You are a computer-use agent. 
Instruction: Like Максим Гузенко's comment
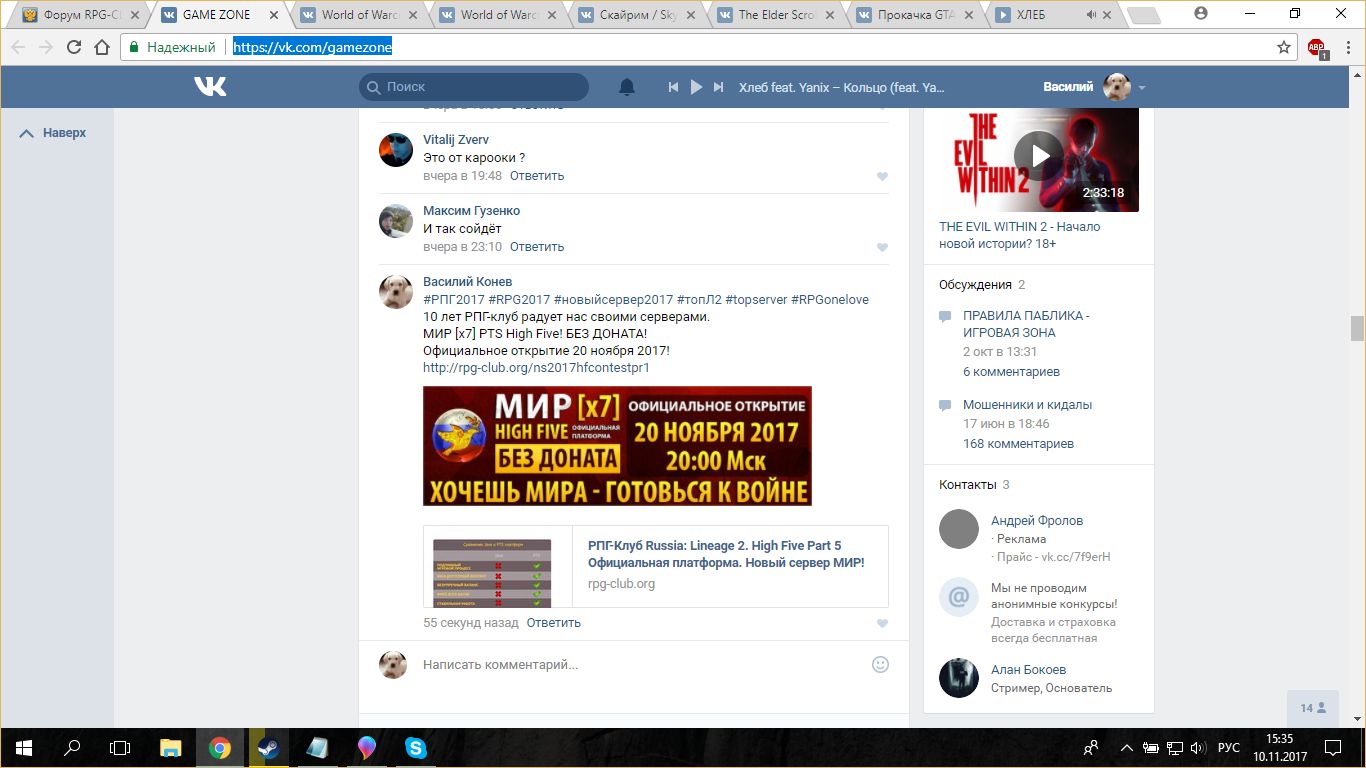(882, 247)
